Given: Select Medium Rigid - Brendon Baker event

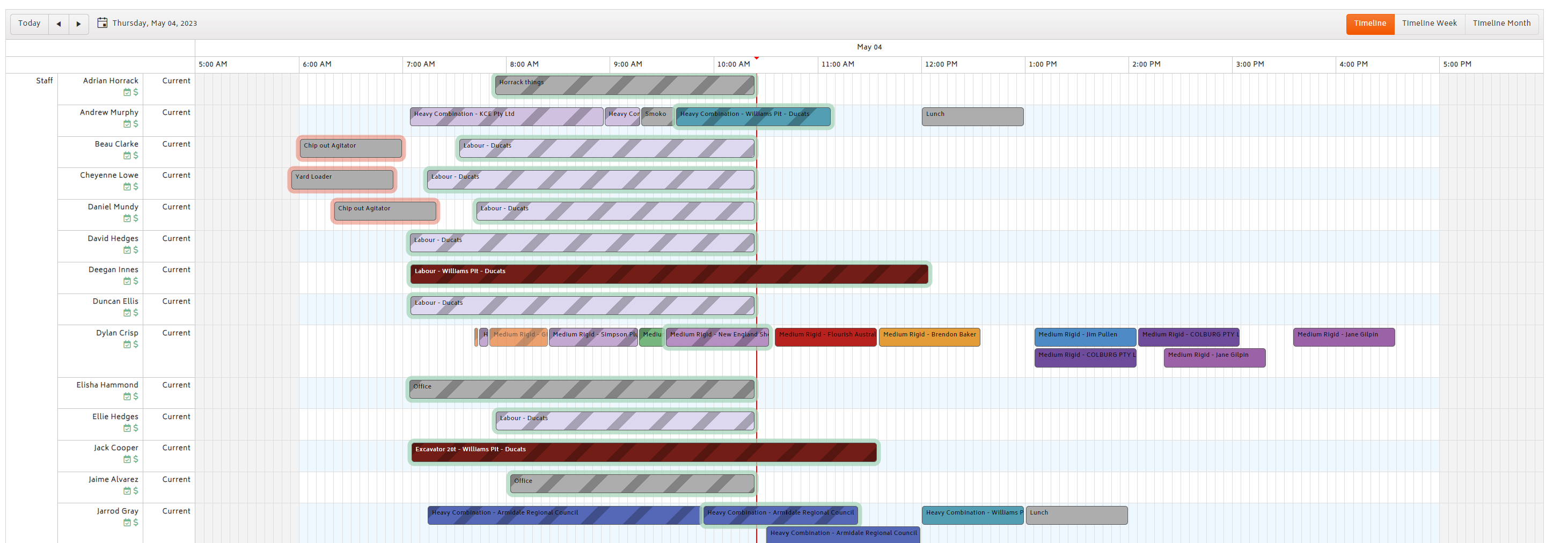Looking at the screenshot, I should 929,337.
